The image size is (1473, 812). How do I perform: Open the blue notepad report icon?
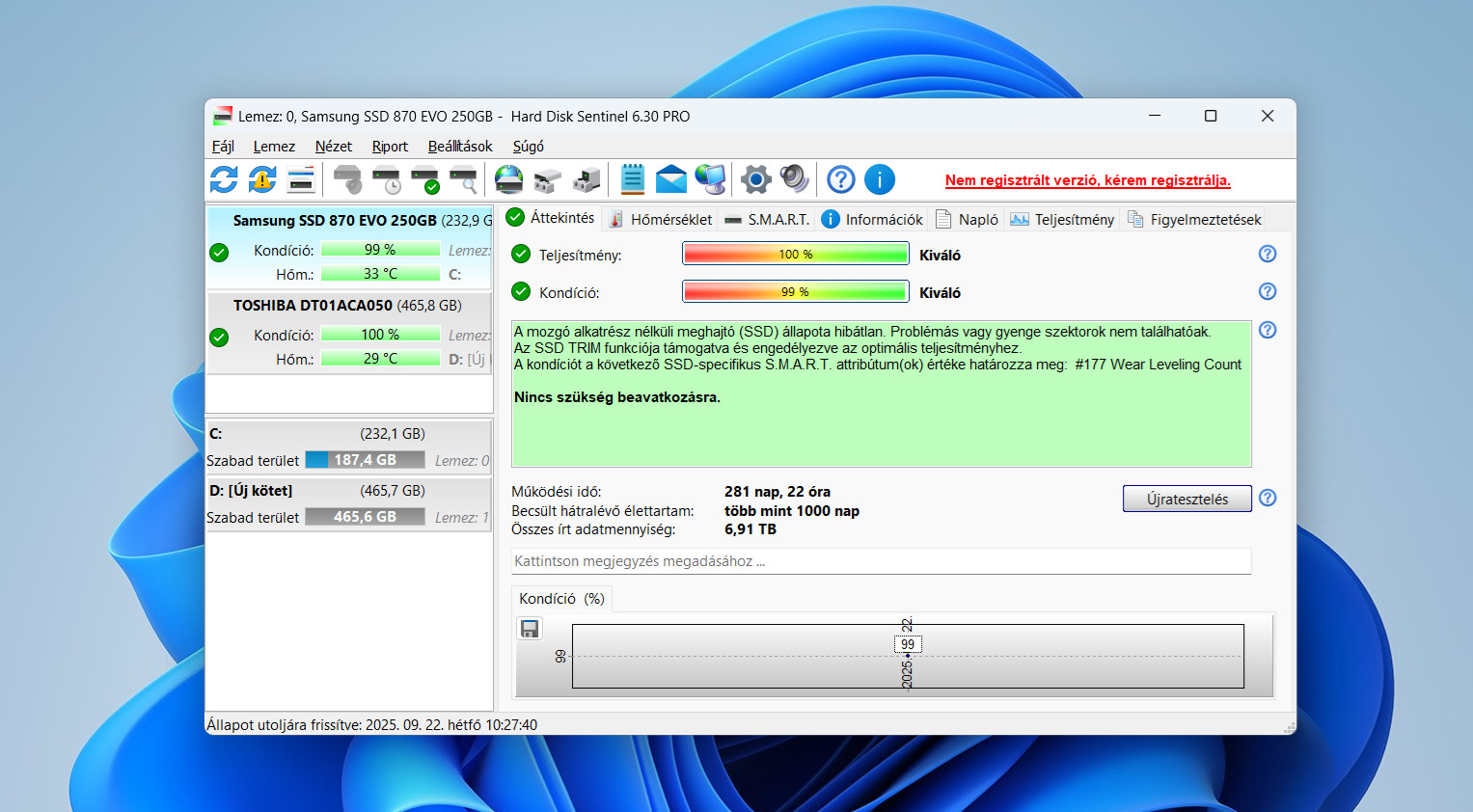pos(632,179)
